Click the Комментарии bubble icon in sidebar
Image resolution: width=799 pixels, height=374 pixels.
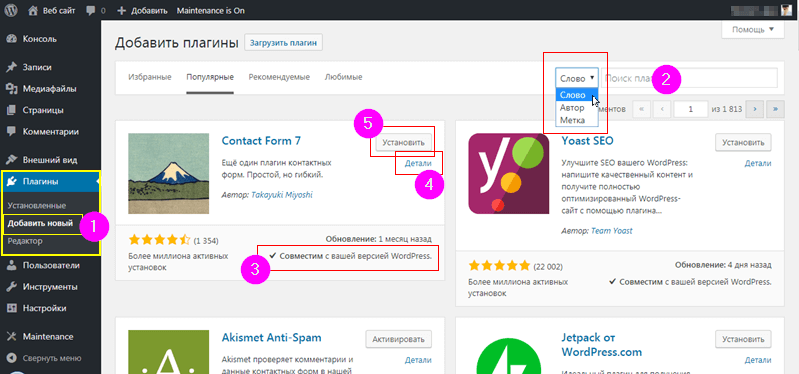12,131
